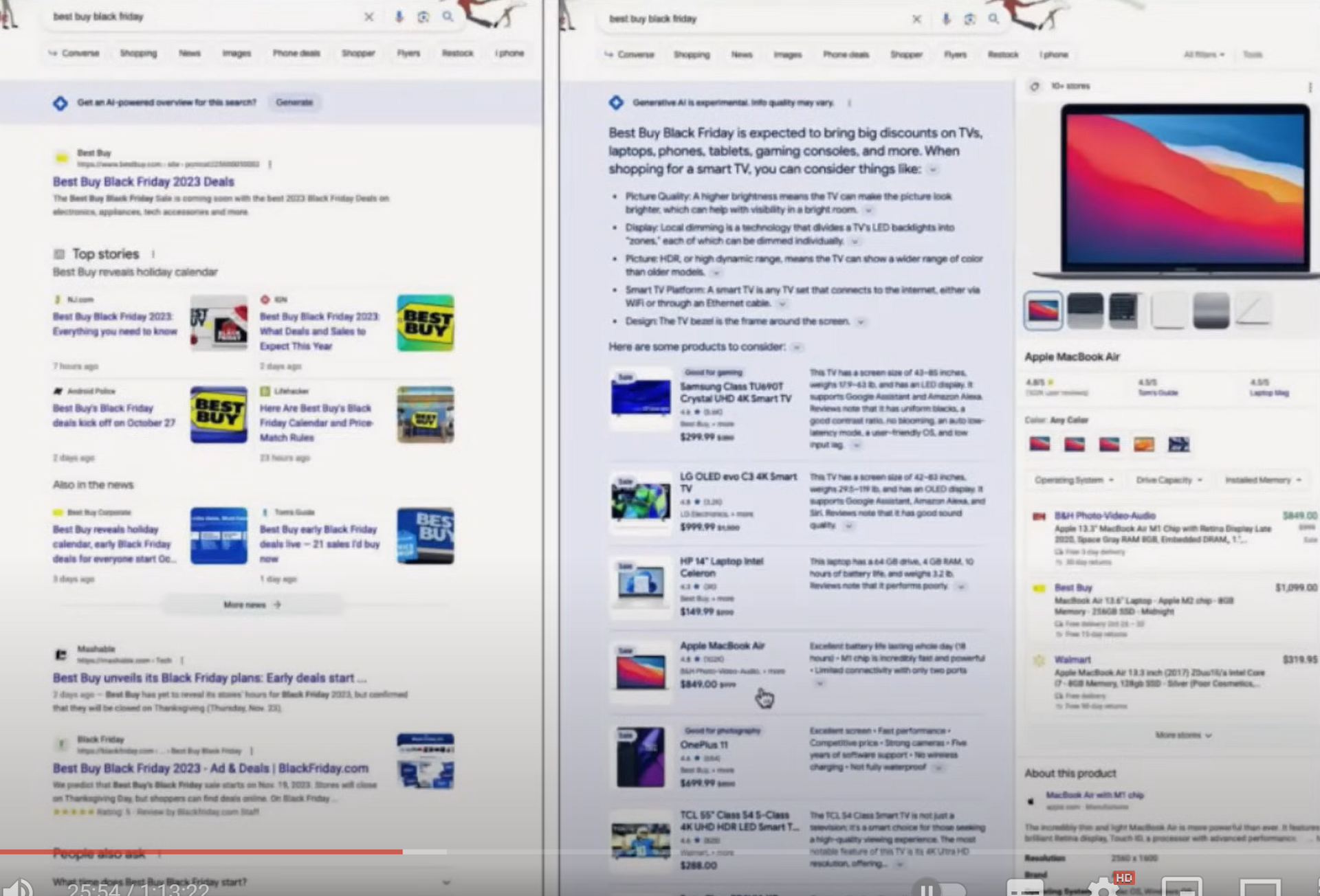Select the Phone deals tab in the left page
Screen dimensions: 1320x896
tap(296, 54)
